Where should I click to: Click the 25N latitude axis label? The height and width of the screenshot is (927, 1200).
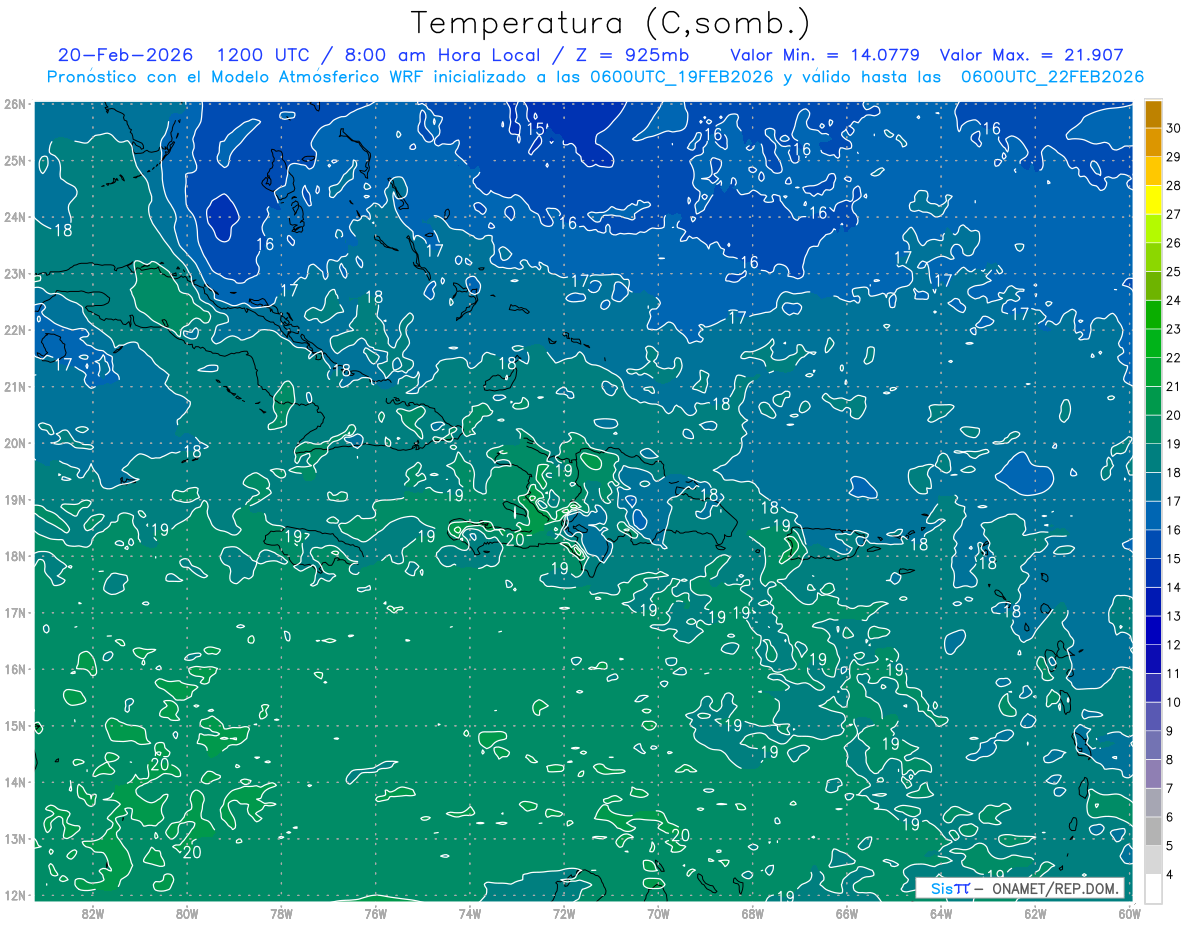click(x=14, y=160)
